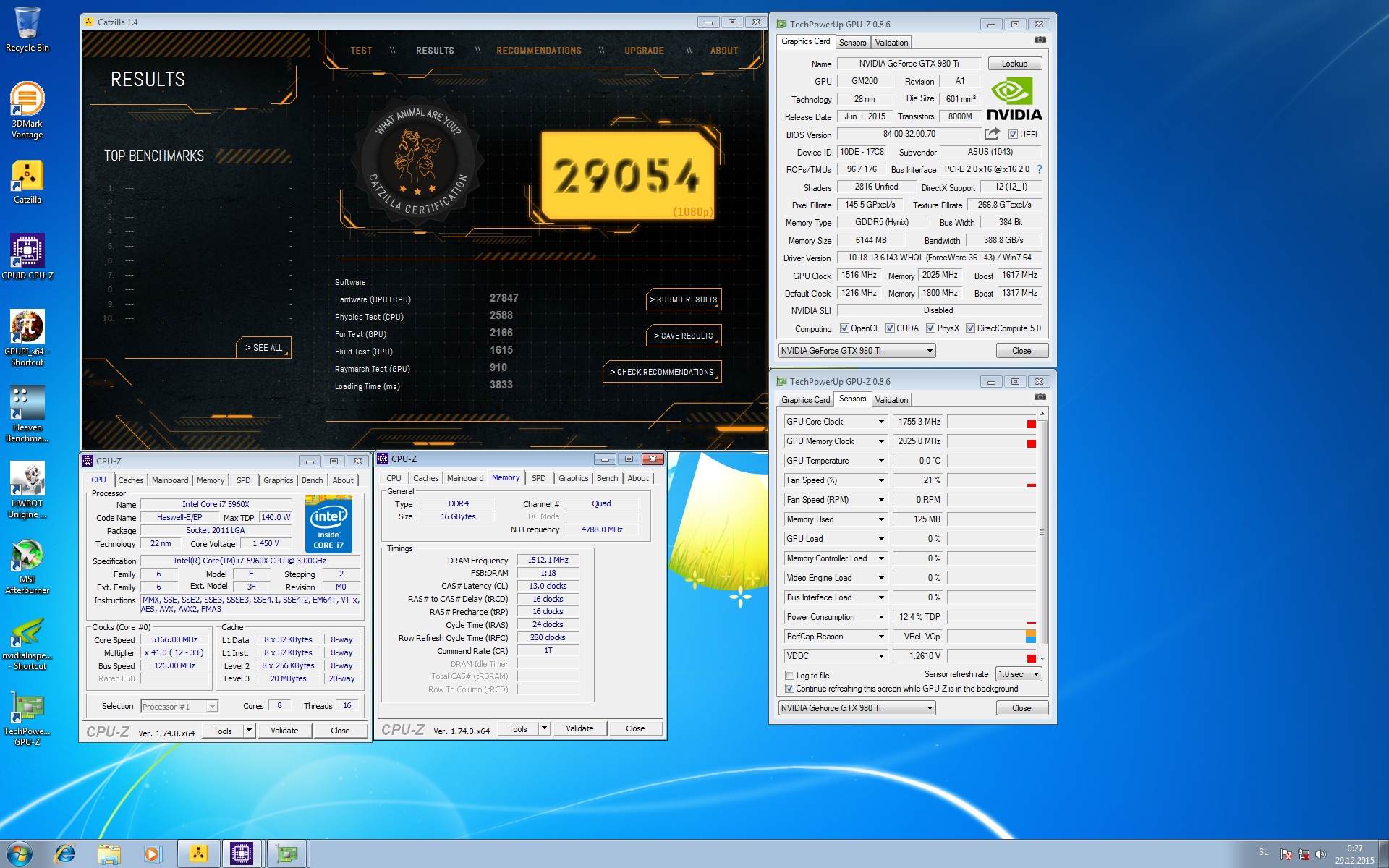The image size is (1389, 868).
Task: Click the SUBMIT RESULTS button
Action: tap(684, 299)
